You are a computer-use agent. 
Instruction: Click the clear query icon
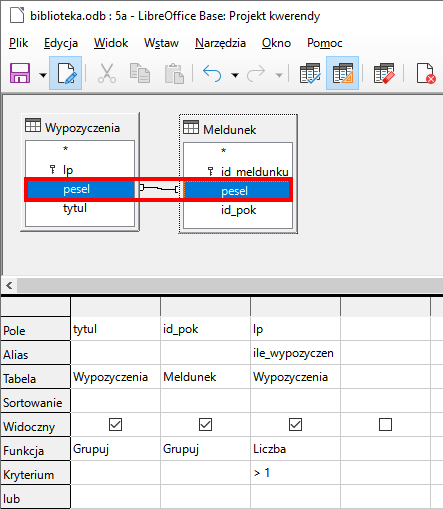coord(384,73)
